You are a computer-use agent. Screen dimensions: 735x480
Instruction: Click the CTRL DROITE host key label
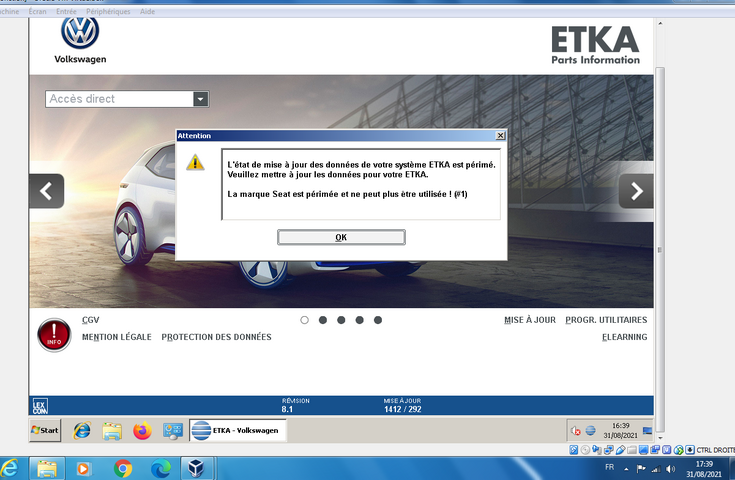tap(716, 450)
